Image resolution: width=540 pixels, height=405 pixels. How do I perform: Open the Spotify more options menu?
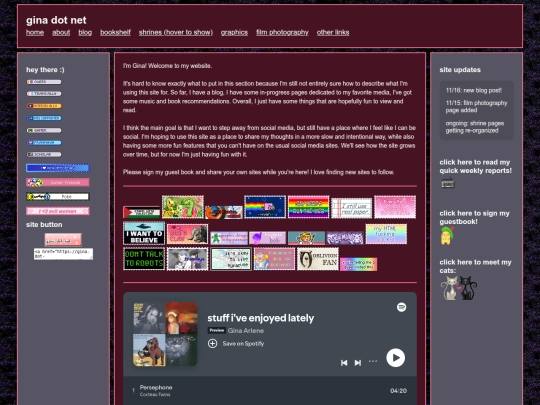[373, 361]
